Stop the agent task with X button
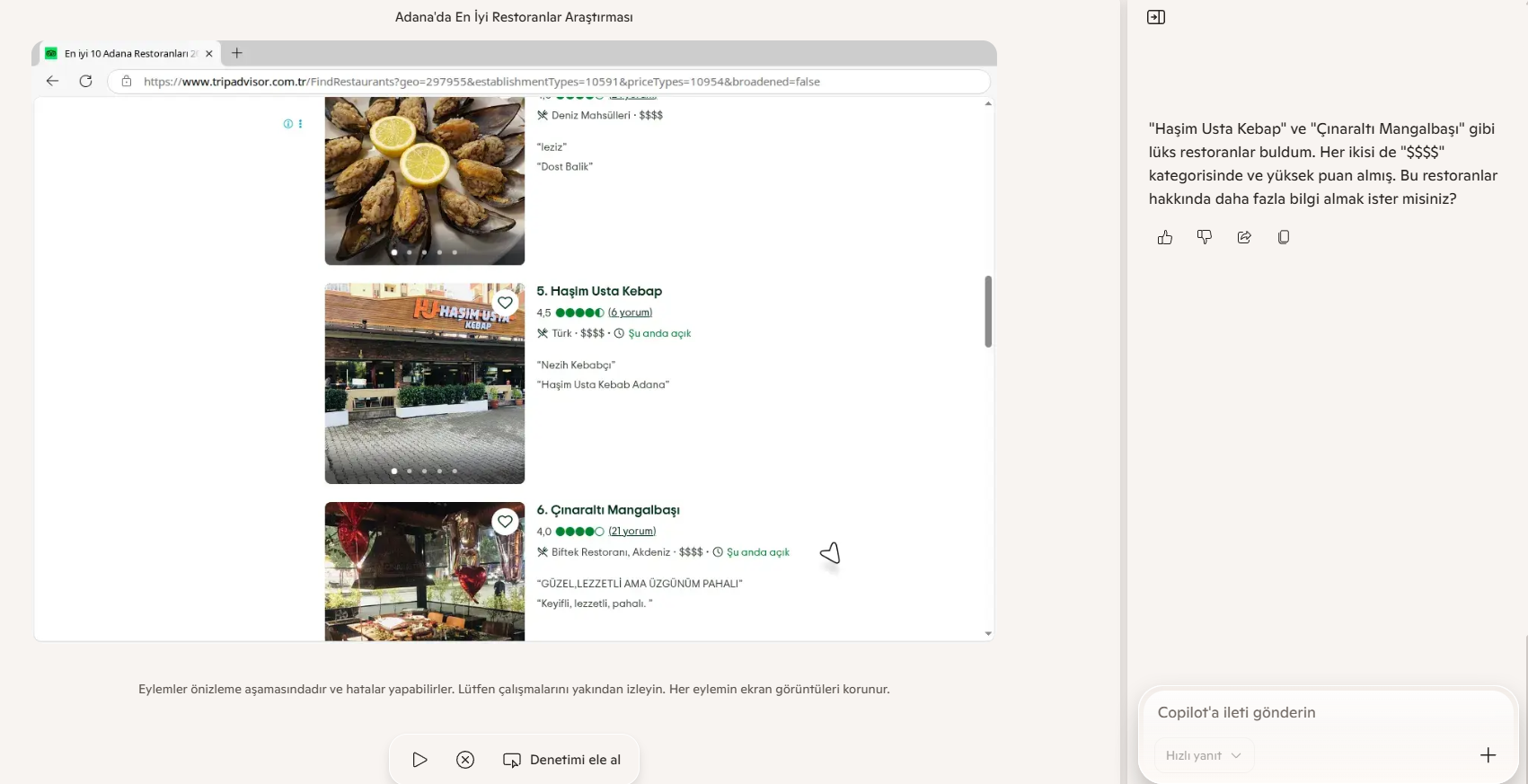This screenshot has width=1528, height=784. click(x=465, y=760)
